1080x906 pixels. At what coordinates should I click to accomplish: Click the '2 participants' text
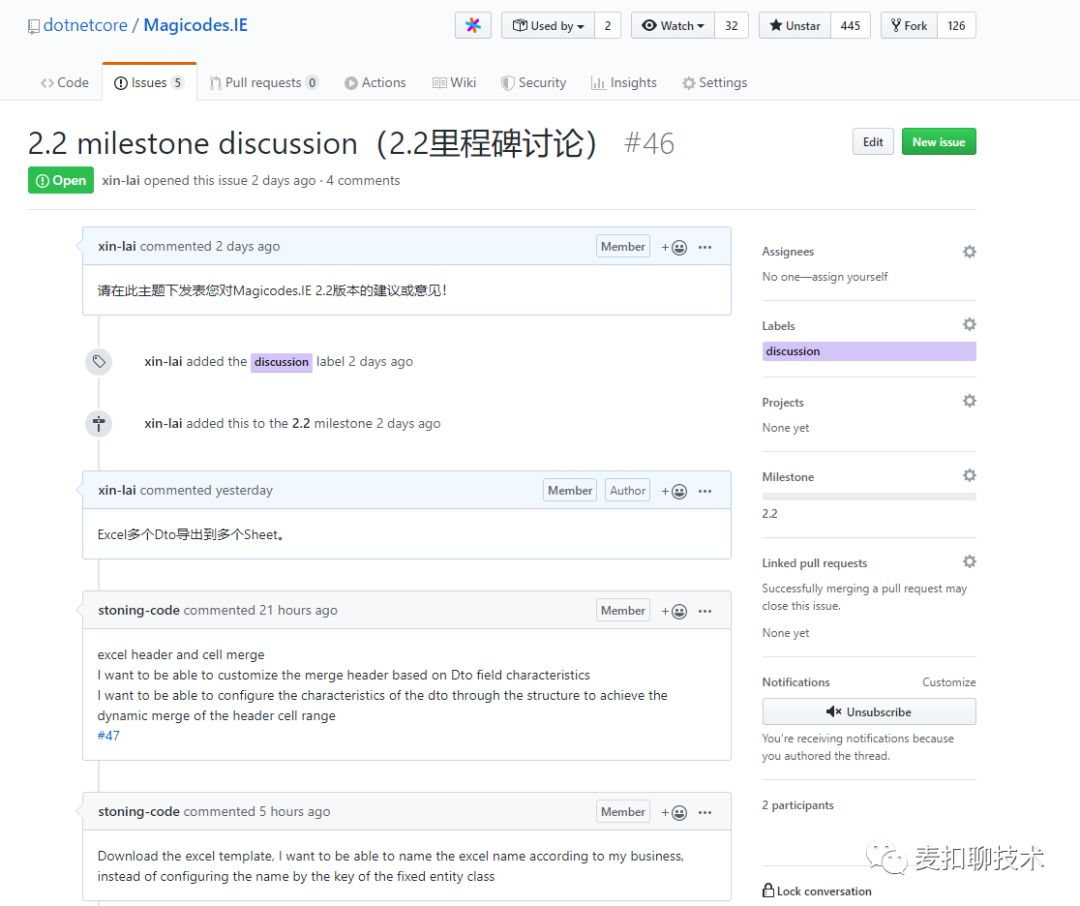tap(798, 805)
